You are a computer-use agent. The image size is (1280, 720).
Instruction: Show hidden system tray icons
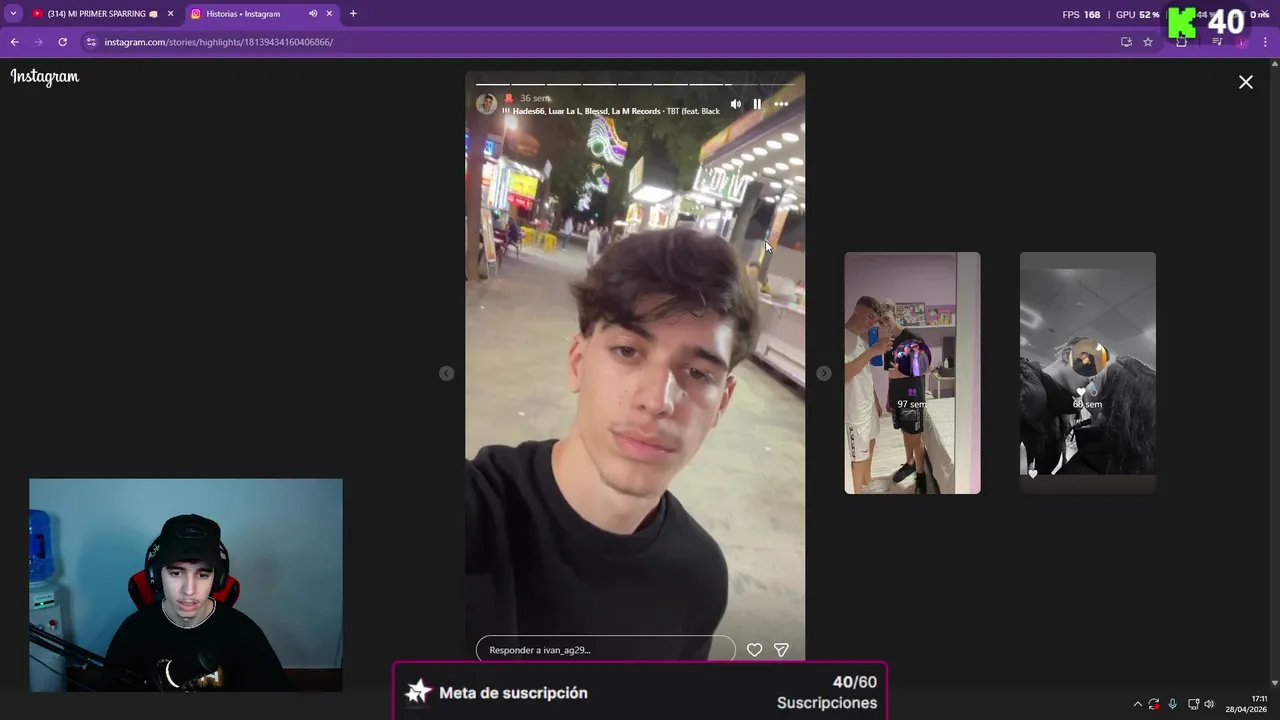(x=1137, y=704)
